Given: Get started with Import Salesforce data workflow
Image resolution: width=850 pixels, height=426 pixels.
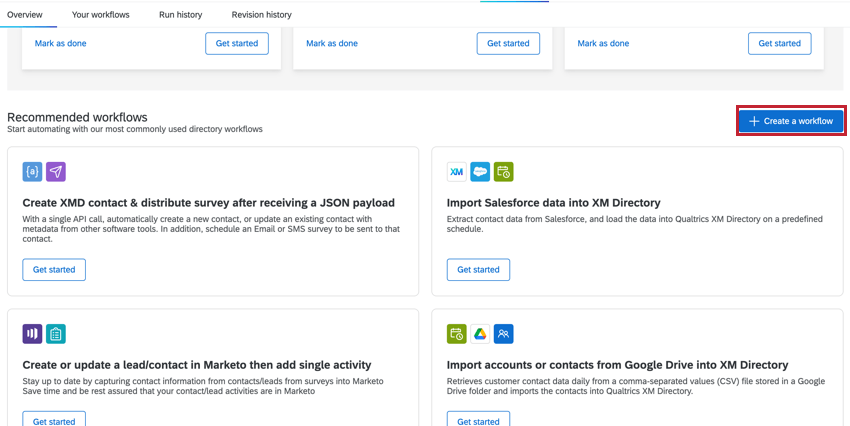Looking at the screenshot, I should tap(478, 269).
